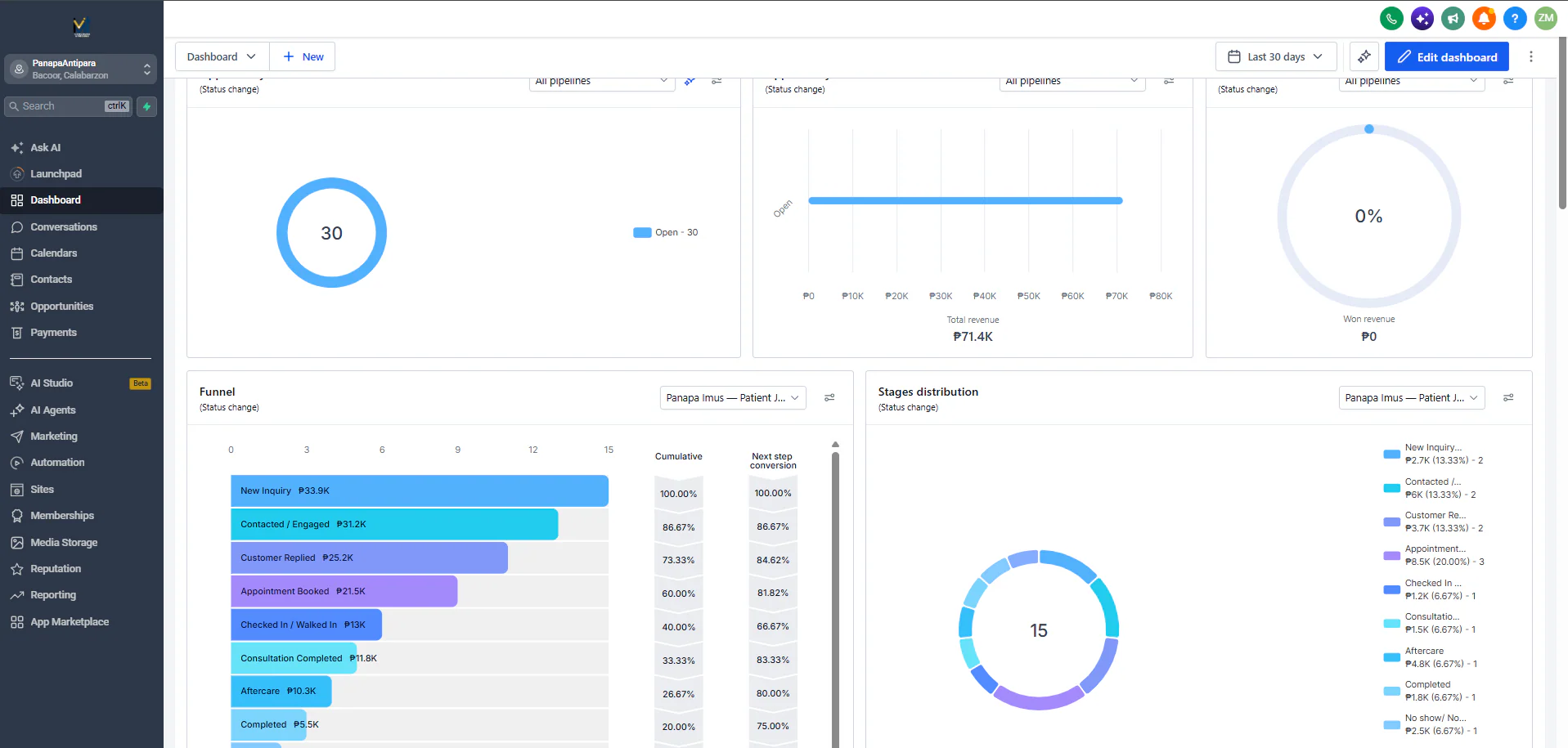The width and height of the screenshot is (1568, 748).
Task: Expand All pipelines dropdown in revenue chart widget
Action: point(1072,82)
